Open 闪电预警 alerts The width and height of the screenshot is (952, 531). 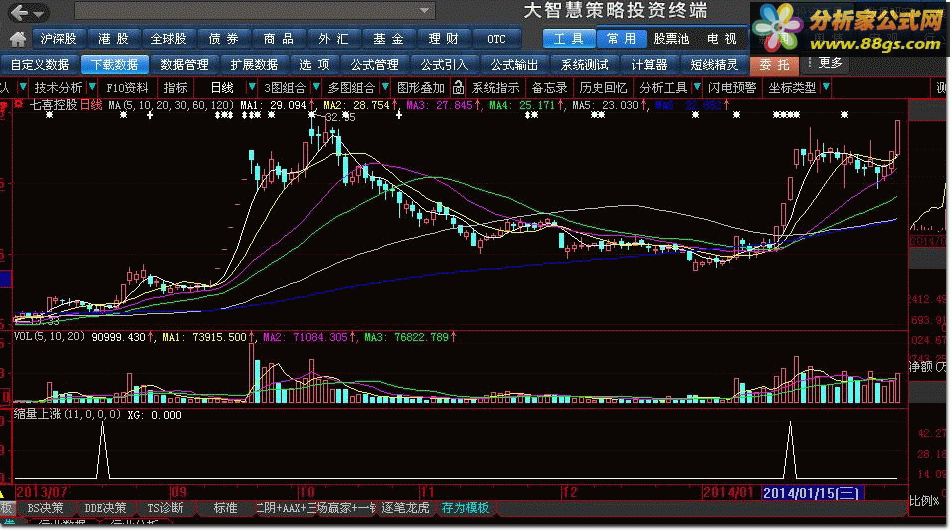pos(732,88)
